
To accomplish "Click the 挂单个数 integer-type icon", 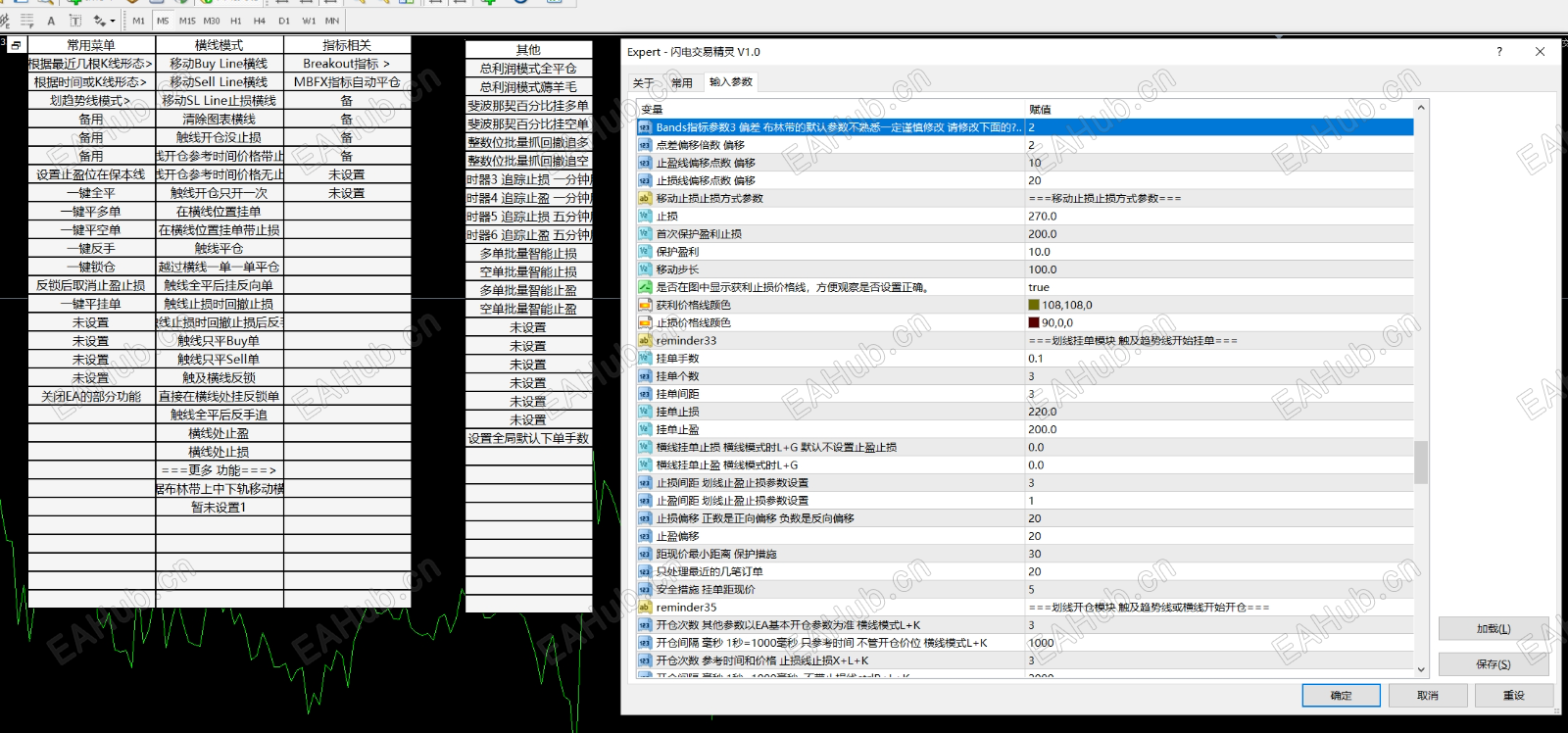I will [x=645, y=376].
